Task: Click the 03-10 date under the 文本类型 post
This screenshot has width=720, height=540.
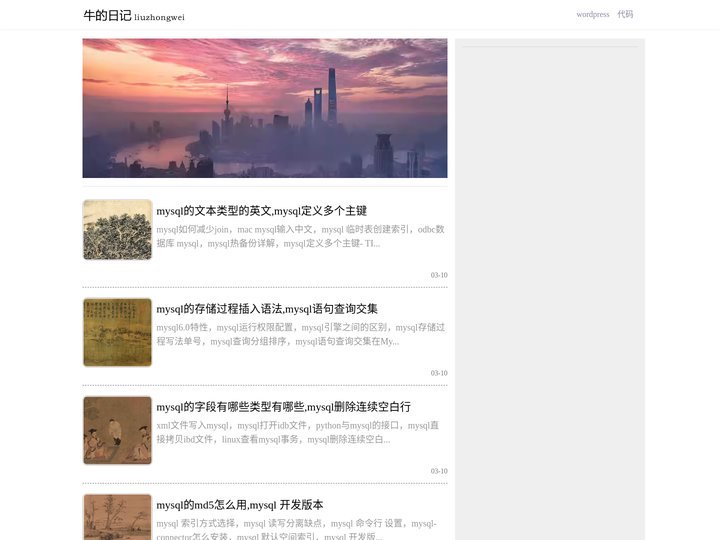Action: click(x=439, y=275)
